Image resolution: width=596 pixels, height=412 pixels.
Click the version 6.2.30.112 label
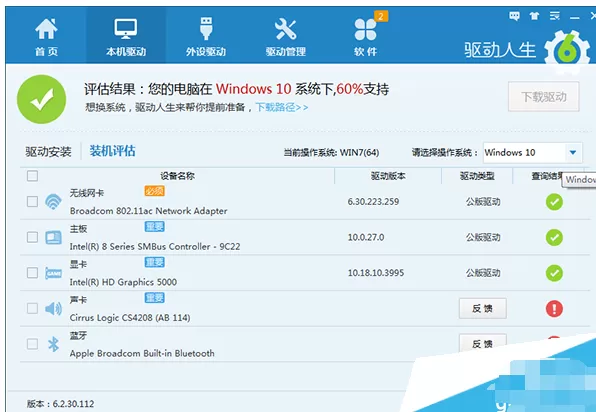click(x=60, y=404)
